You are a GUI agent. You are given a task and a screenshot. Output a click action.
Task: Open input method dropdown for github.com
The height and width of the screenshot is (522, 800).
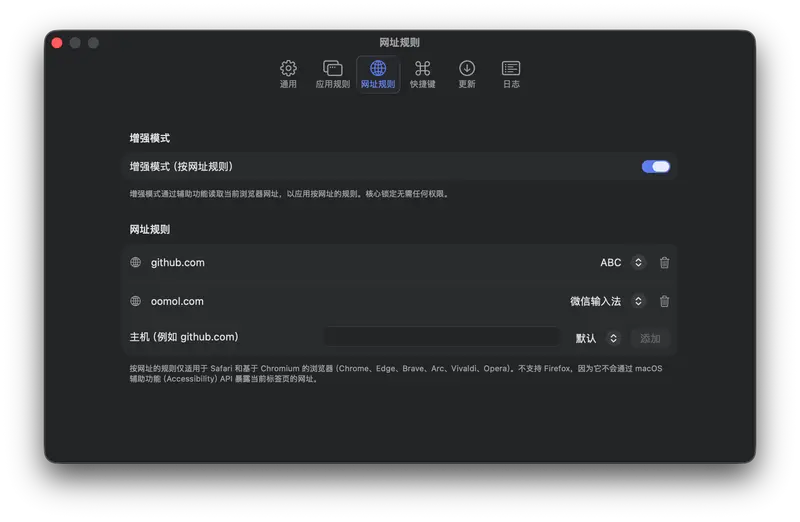point(638,262)
